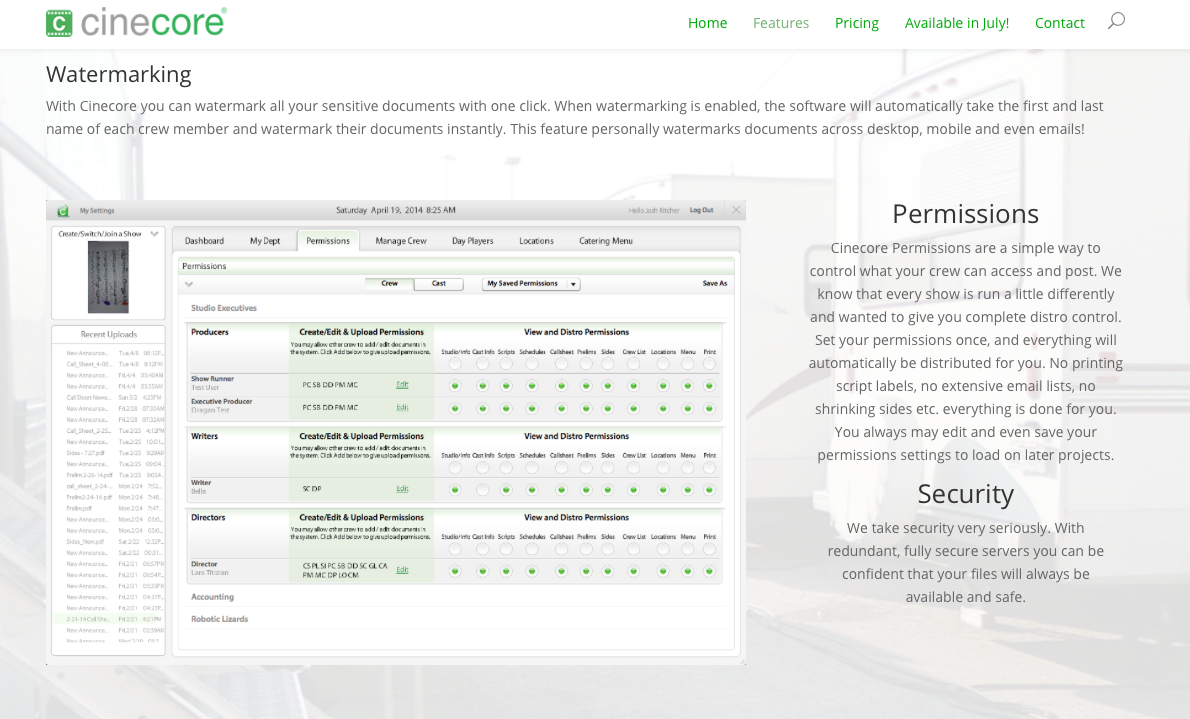
Task: Toggle Director Prelims permission
Action: pyautogui.click(x=586, y=571)
